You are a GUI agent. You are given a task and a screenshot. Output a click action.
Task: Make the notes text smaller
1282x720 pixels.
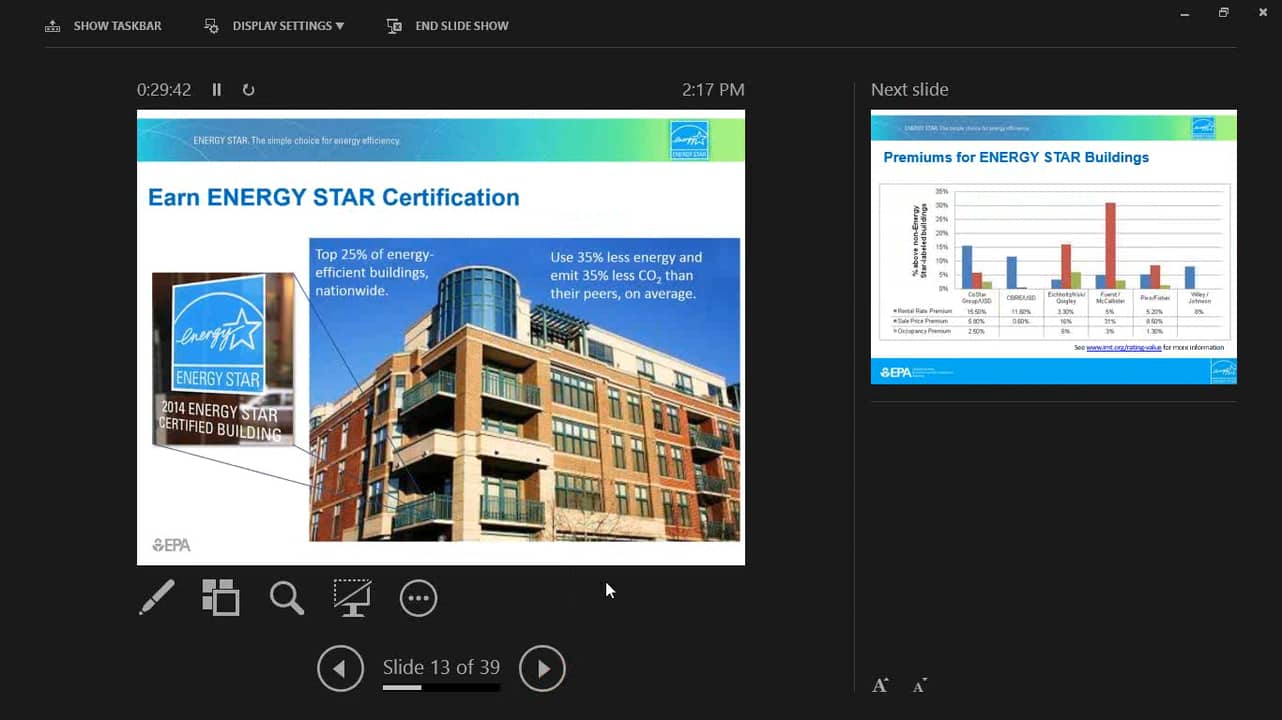pyautogui.click(x=920, y=685)
